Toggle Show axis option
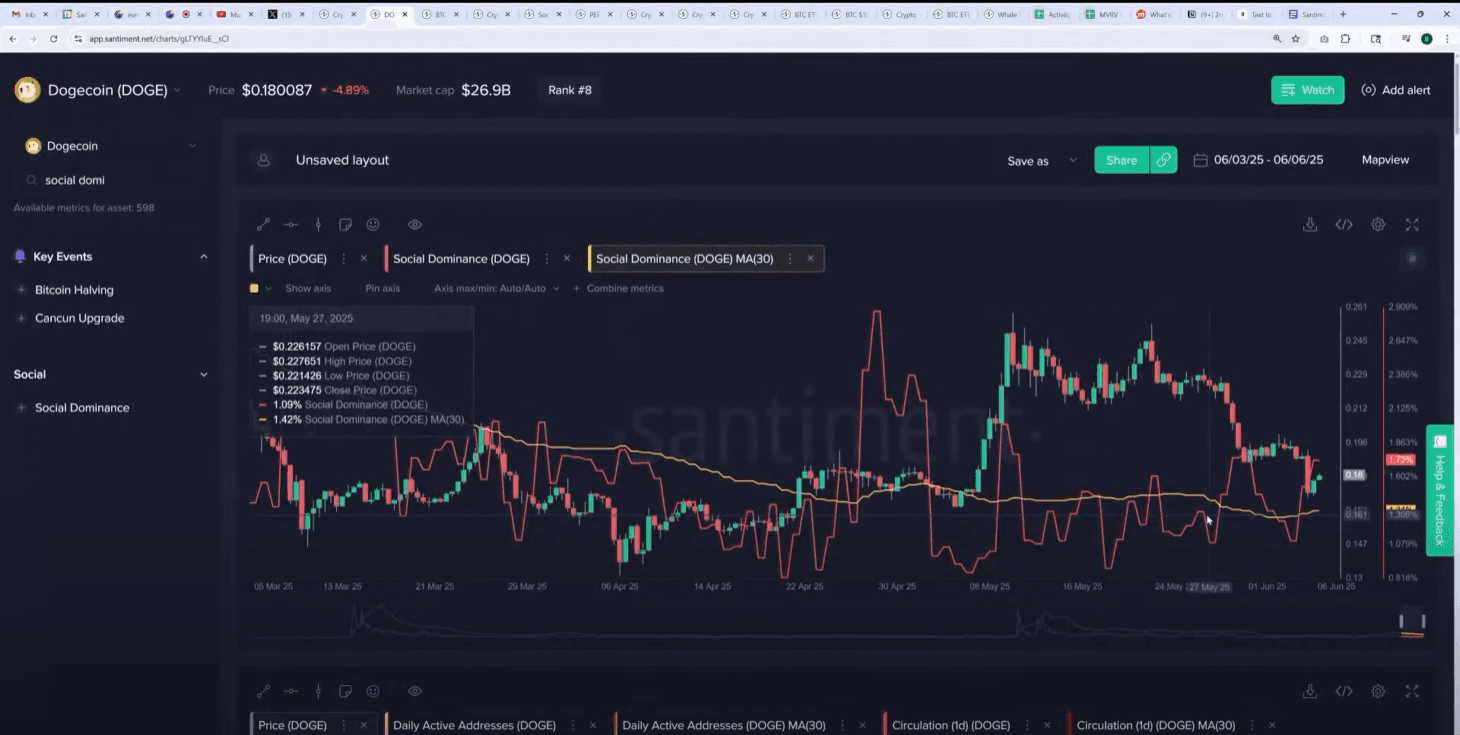1460x735 pixels. (x=308, y=288)
